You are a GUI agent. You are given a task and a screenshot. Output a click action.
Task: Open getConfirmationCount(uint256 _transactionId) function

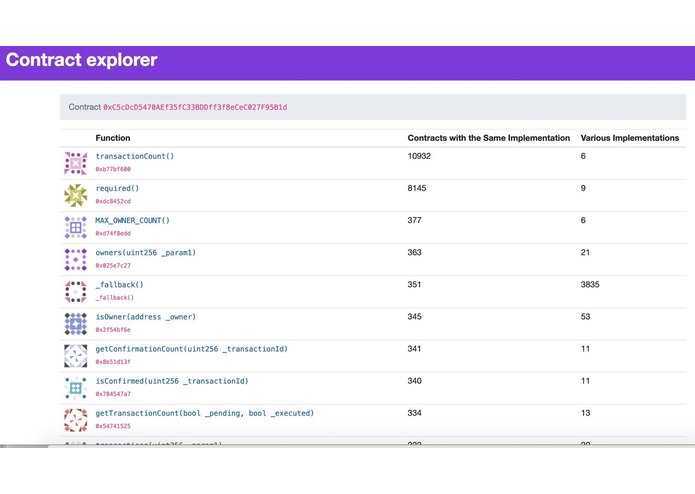(191, 349)
